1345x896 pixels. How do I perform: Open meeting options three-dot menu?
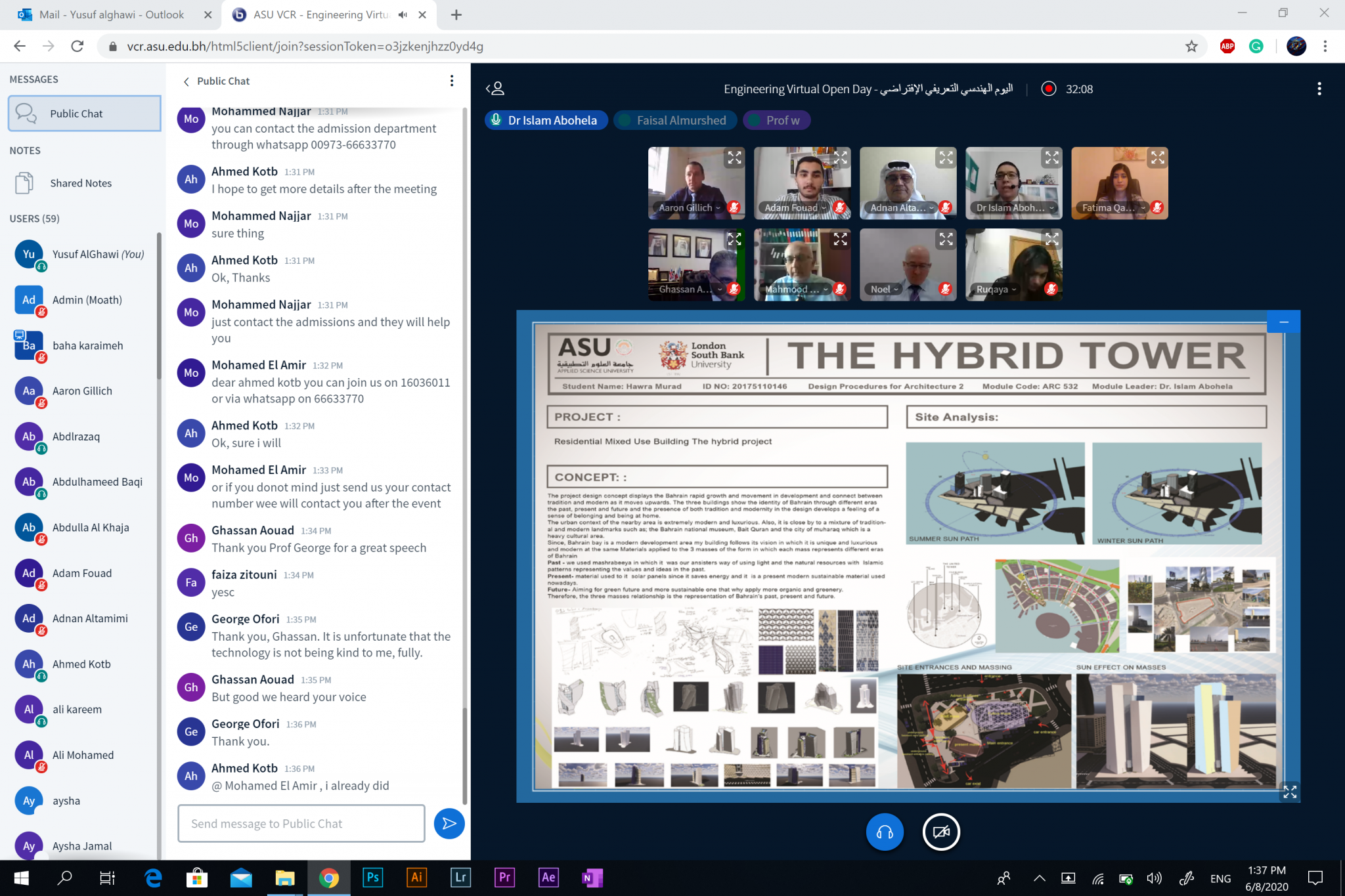pyautogui.click(x=1319, y=89)
